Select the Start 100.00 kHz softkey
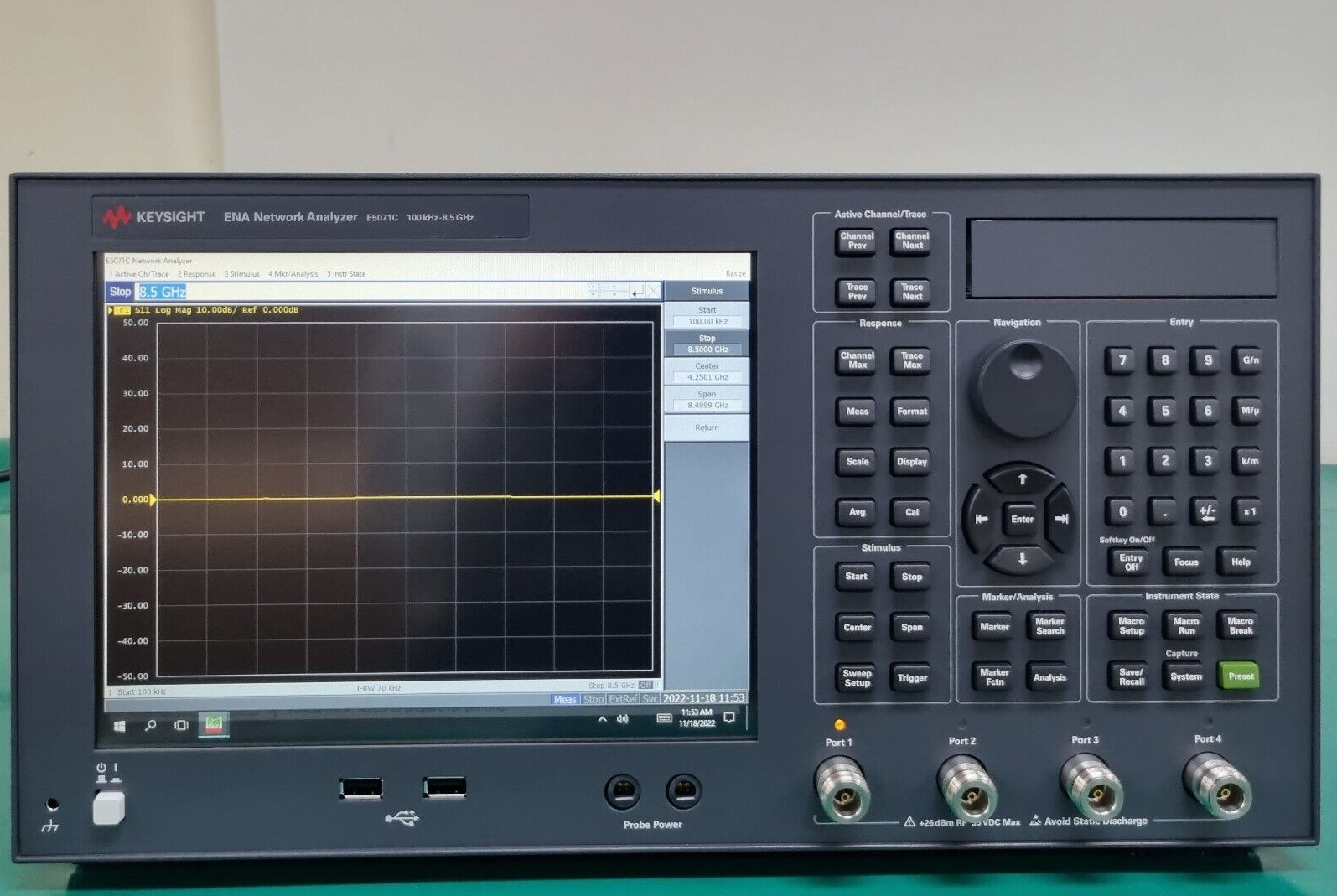Viewport: 1337px width, 896px height. [x=707, y=316]
